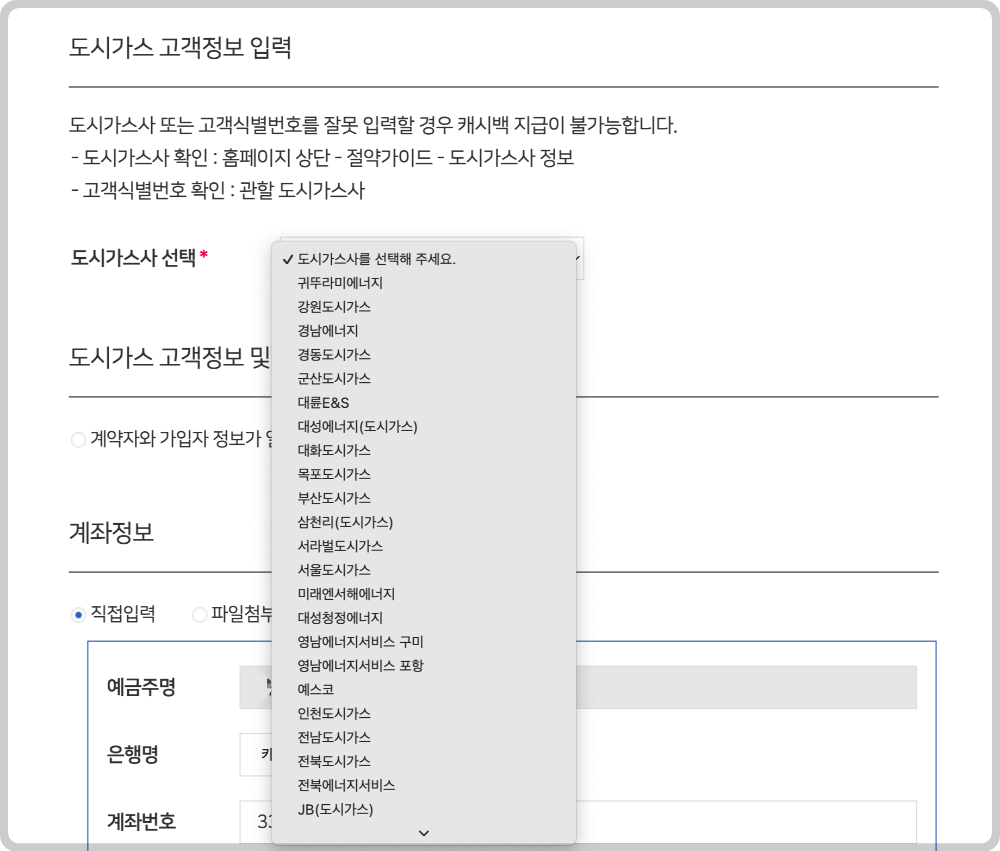
Task: Select the 파일첨부 radio button
Action: pyautogui.click(x=200, y=615)
